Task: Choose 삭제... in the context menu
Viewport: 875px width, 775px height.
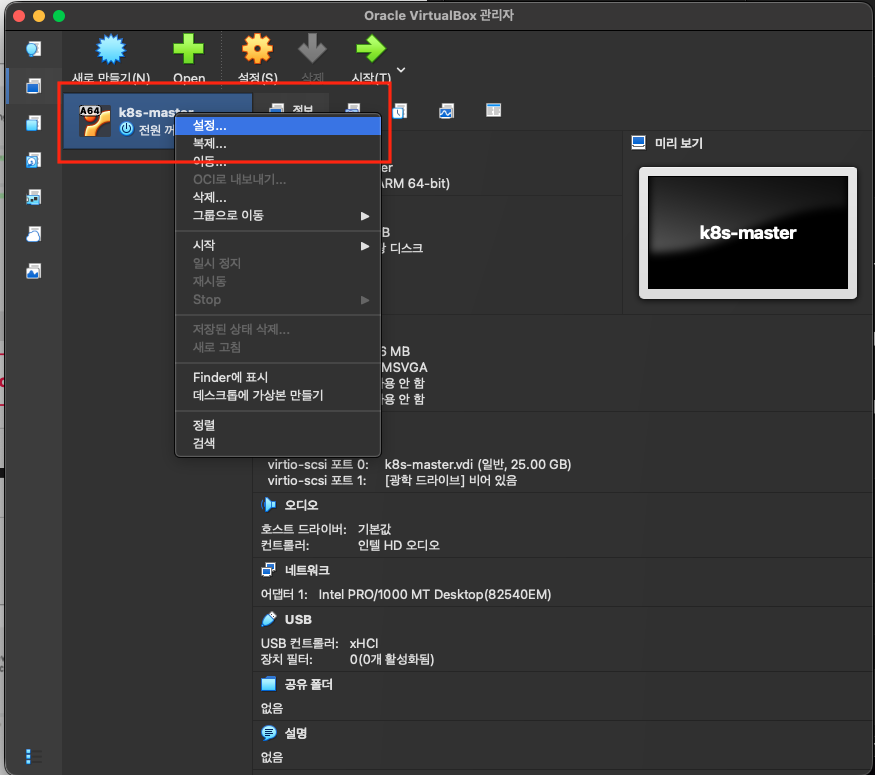Action: click(278, 198)
